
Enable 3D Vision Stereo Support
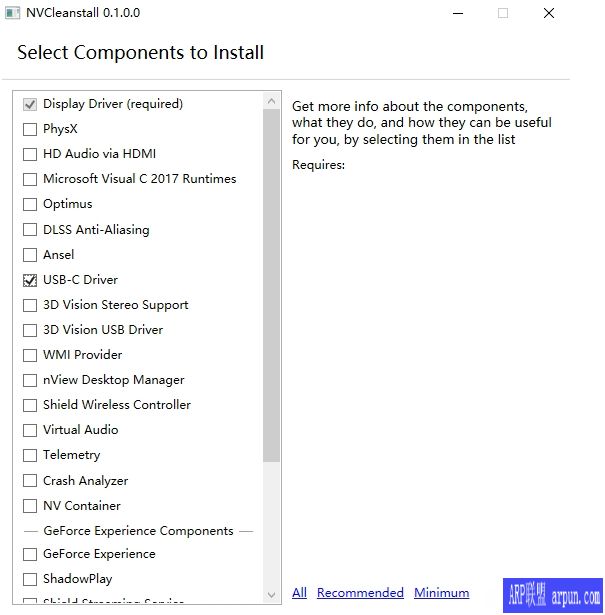point(30,305)
